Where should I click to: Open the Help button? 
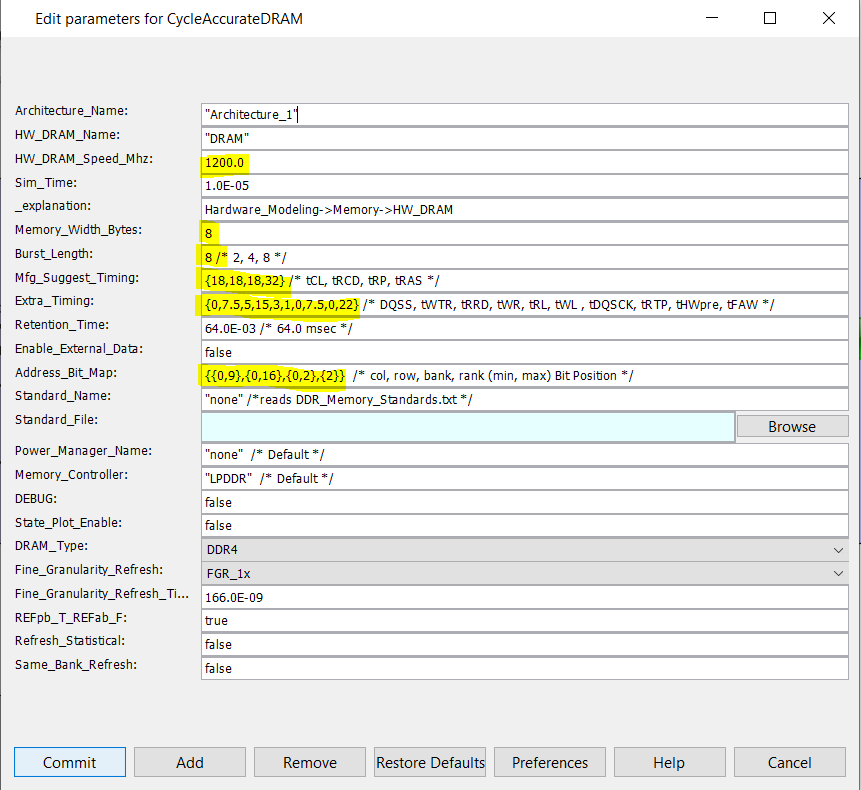pyautogui.click(x=669, y=762)
